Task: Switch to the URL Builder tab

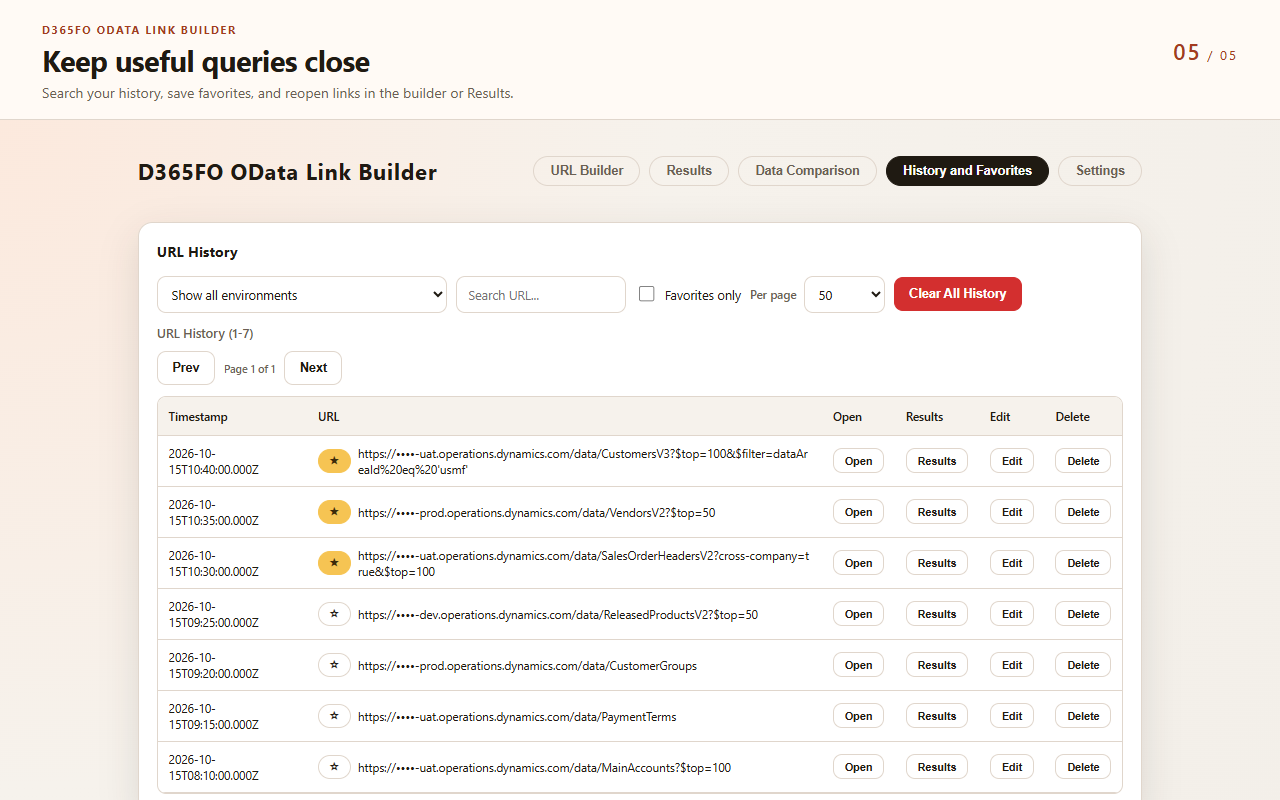Action: click(x=587, y=171)
